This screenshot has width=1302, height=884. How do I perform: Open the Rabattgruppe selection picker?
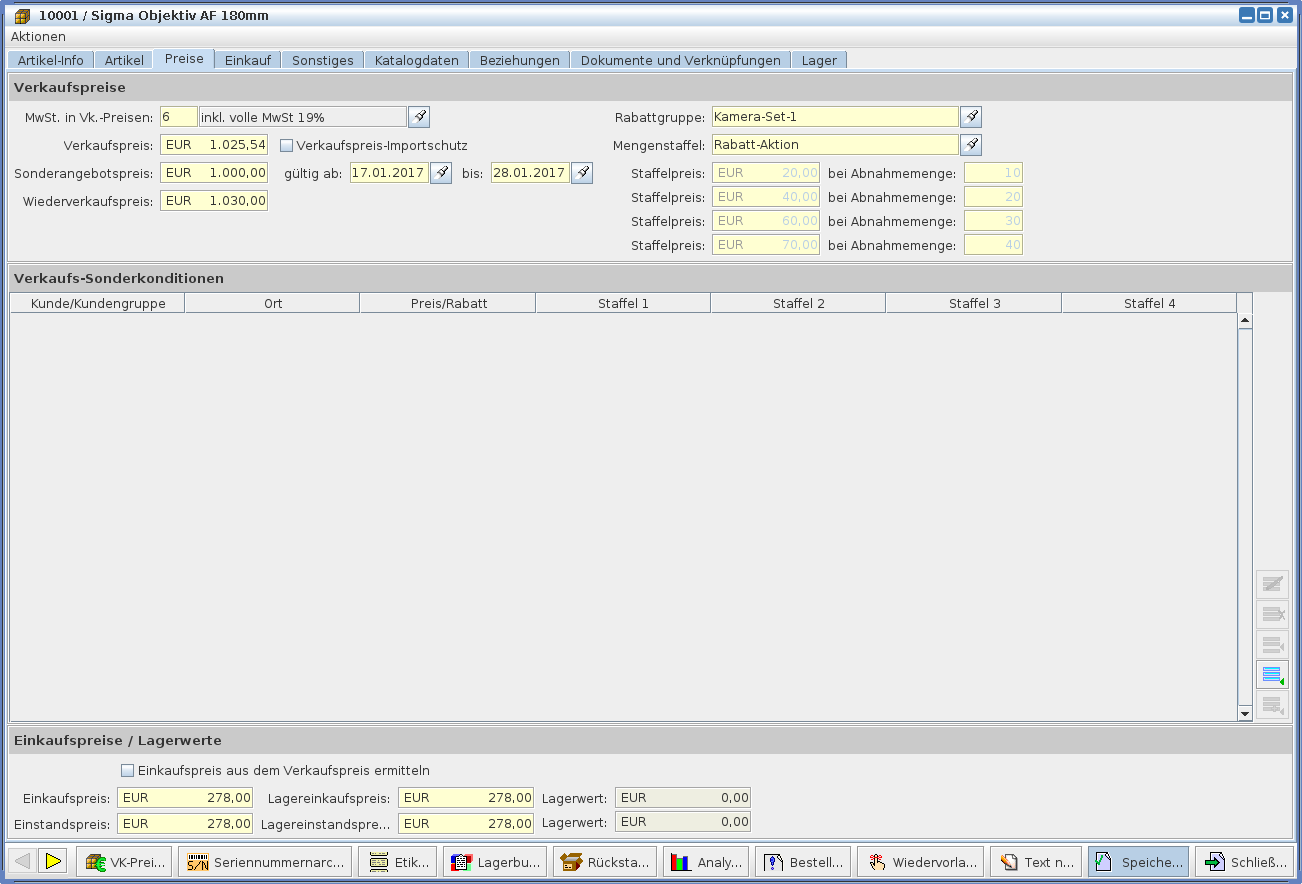[970, 117]
